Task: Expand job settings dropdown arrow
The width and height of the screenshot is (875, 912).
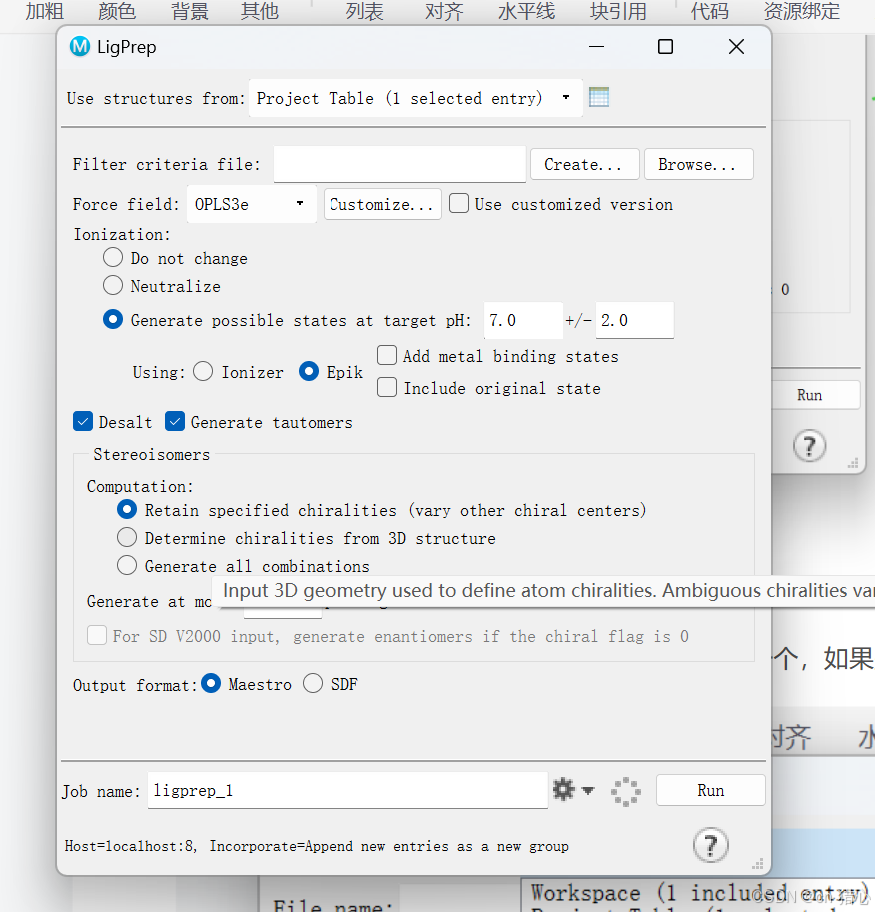Action: (x=588, y=790)
